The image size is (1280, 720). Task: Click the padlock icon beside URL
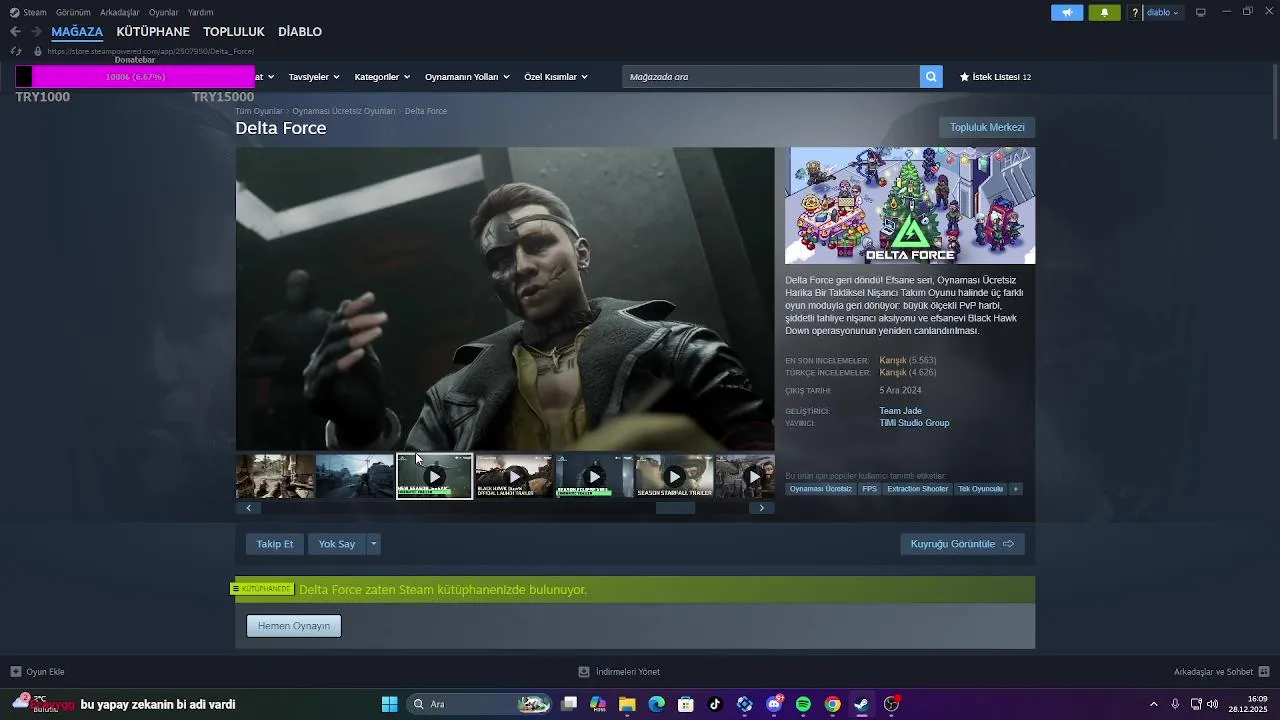coord(38,51)
